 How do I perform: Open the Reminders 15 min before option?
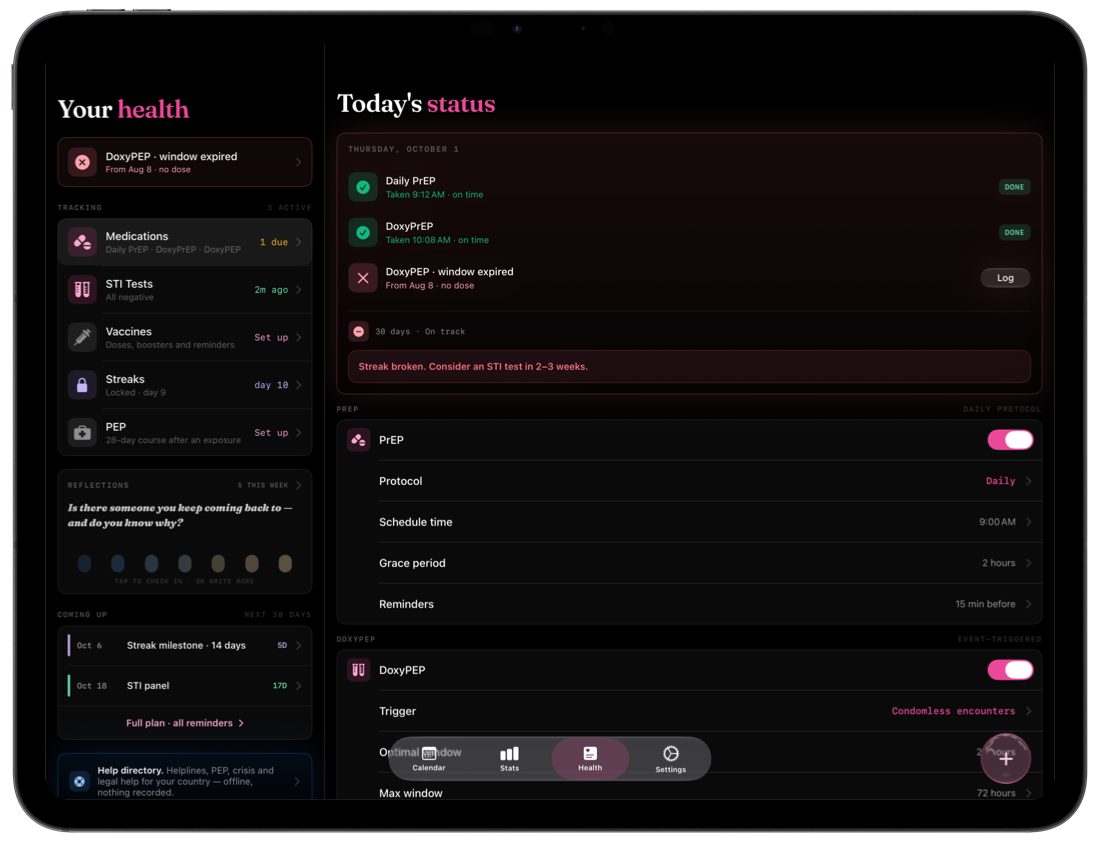709,604
